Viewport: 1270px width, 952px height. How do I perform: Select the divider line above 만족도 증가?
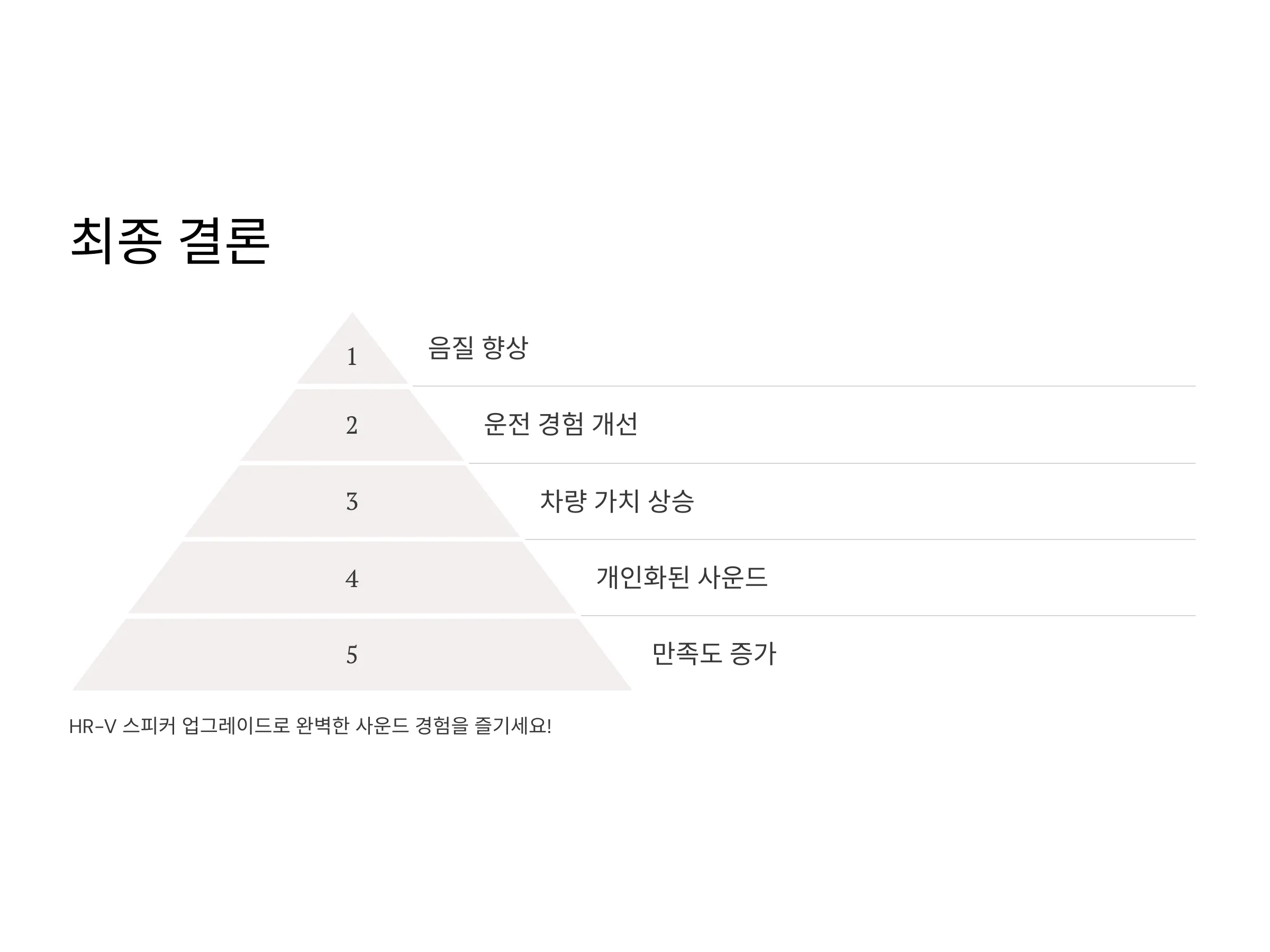click(x=888, y=616)
